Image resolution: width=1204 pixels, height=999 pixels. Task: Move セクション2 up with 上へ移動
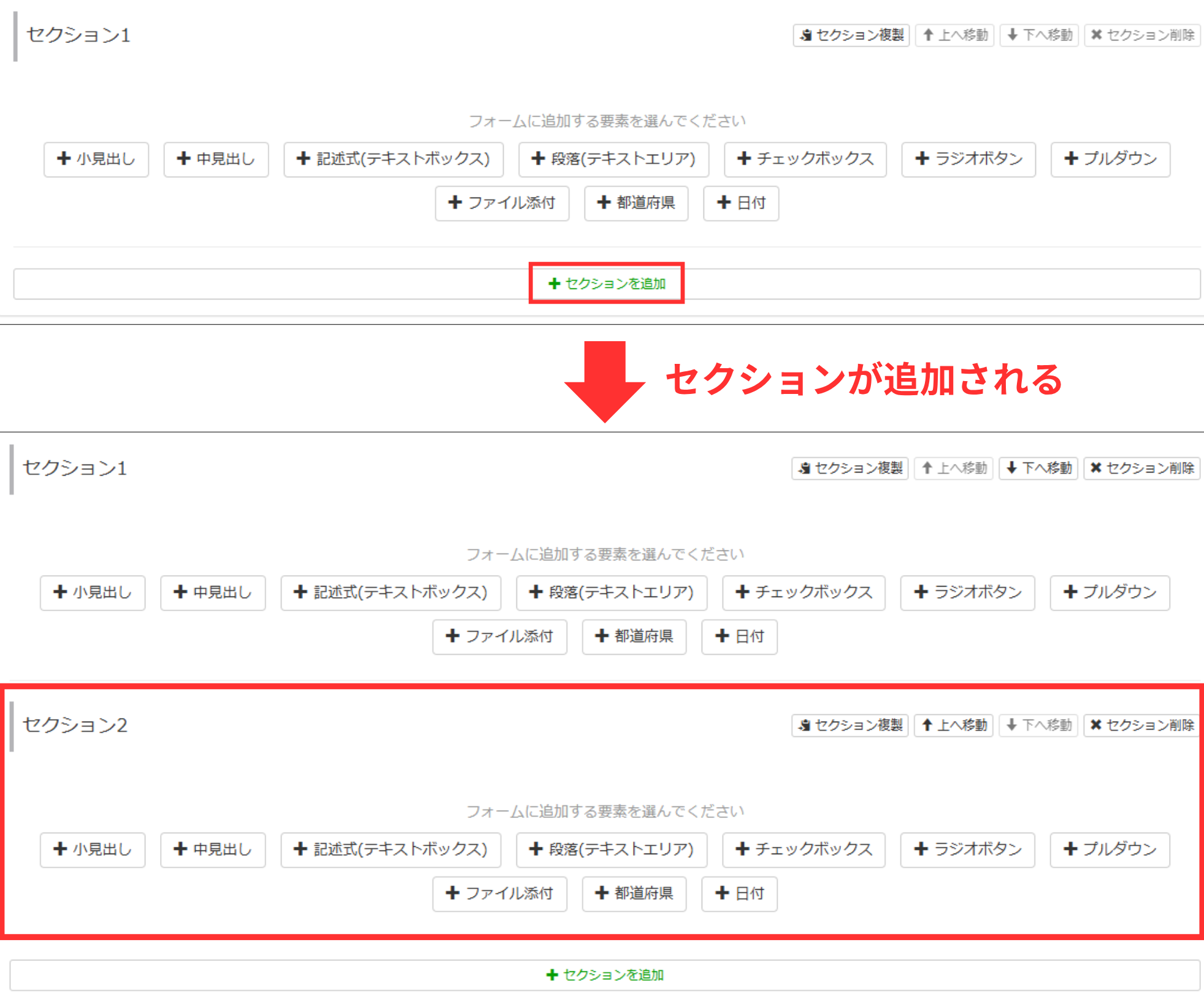954,725
